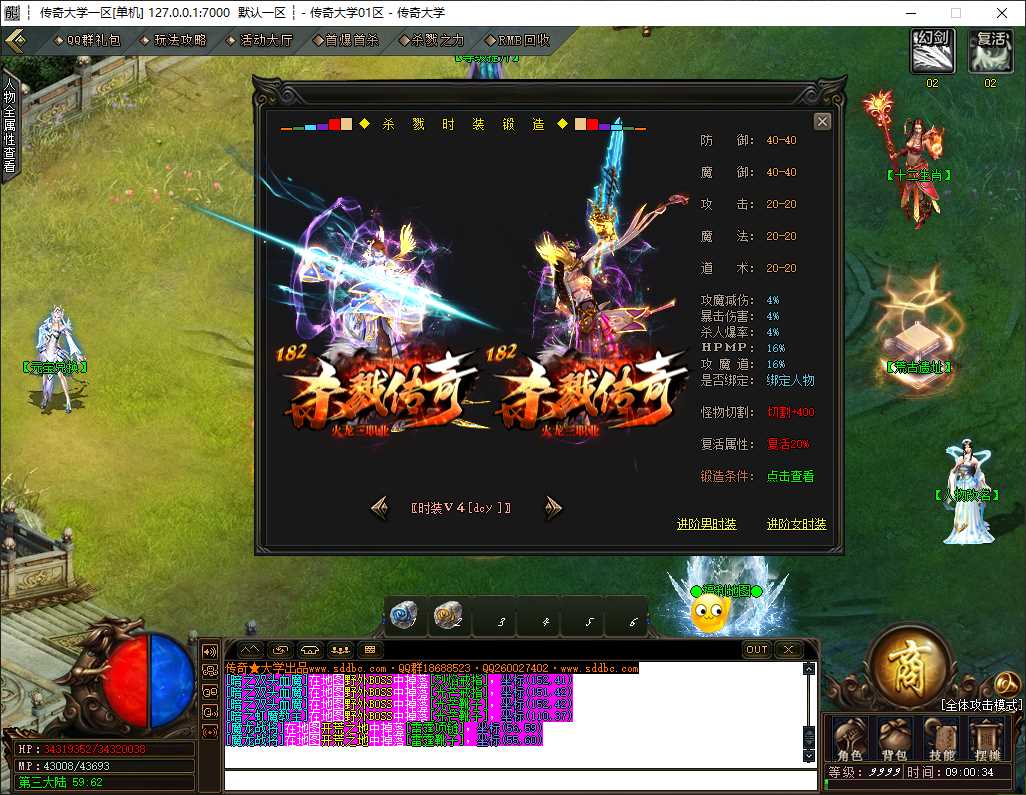Viewport: 1026px width, 795px height.
Task: Show previous costume with left arrow
Action: pyautogui.click(x=380, y=507)
